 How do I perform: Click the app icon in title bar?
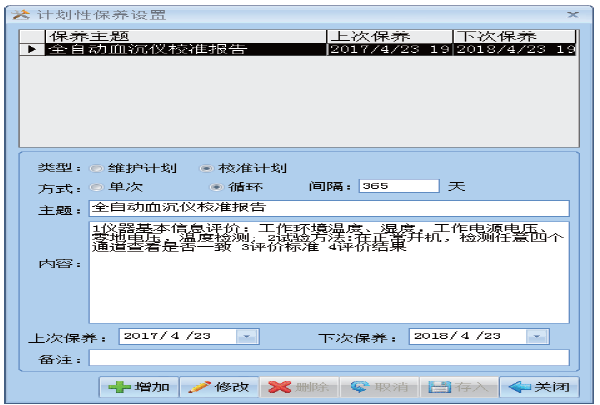pyautogui.click(x=14, y=14)
